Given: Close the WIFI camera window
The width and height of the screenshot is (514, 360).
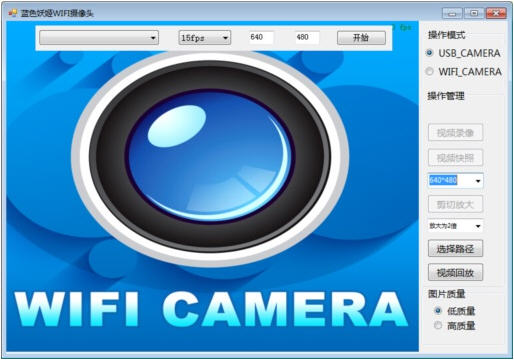Looking at the screenshot, I should [496, 13].
